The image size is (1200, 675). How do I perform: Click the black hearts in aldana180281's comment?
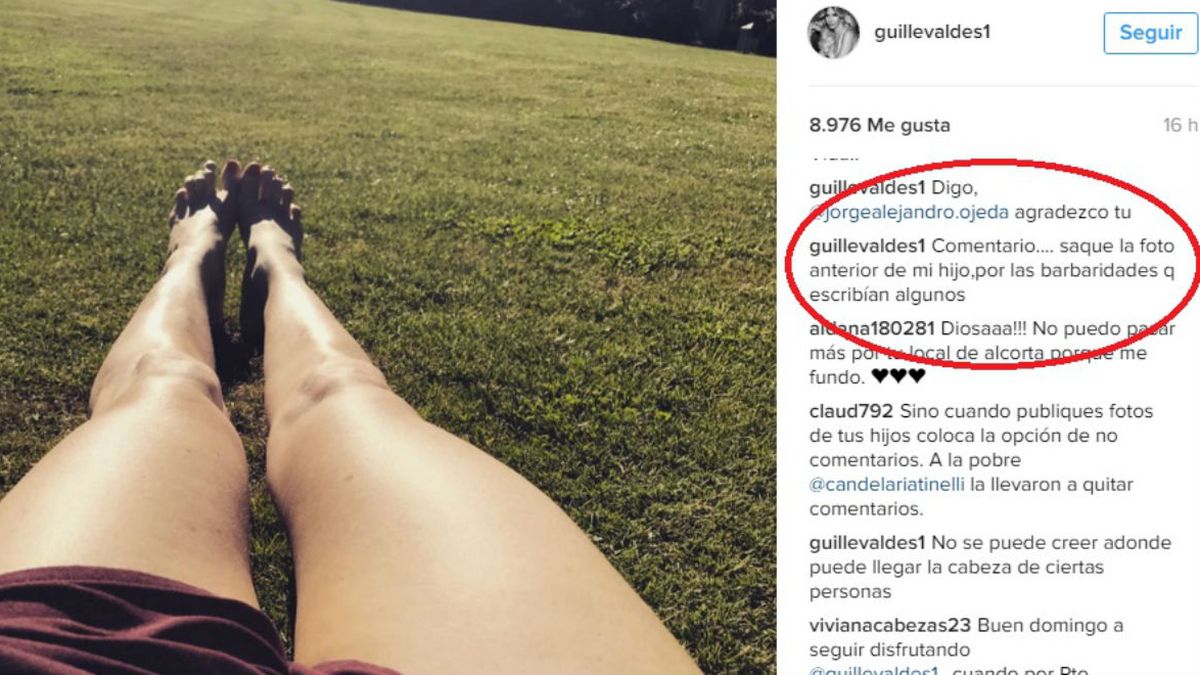click(898, 377)
